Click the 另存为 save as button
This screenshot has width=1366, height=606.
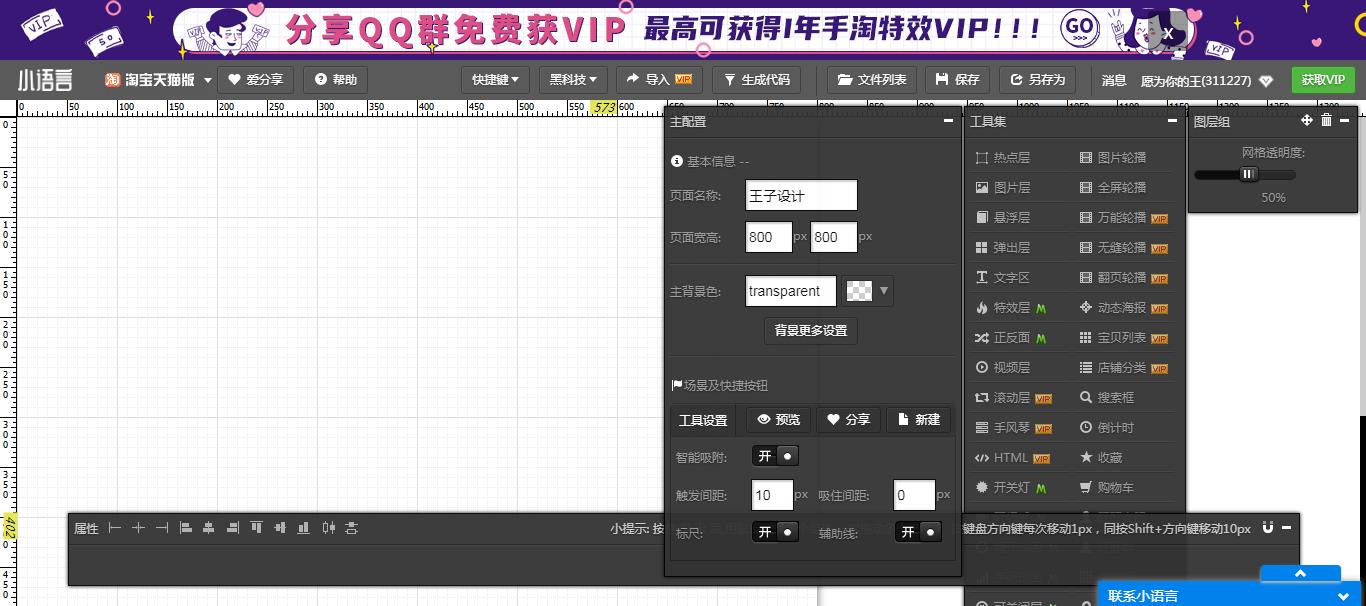coord(1038,80)
